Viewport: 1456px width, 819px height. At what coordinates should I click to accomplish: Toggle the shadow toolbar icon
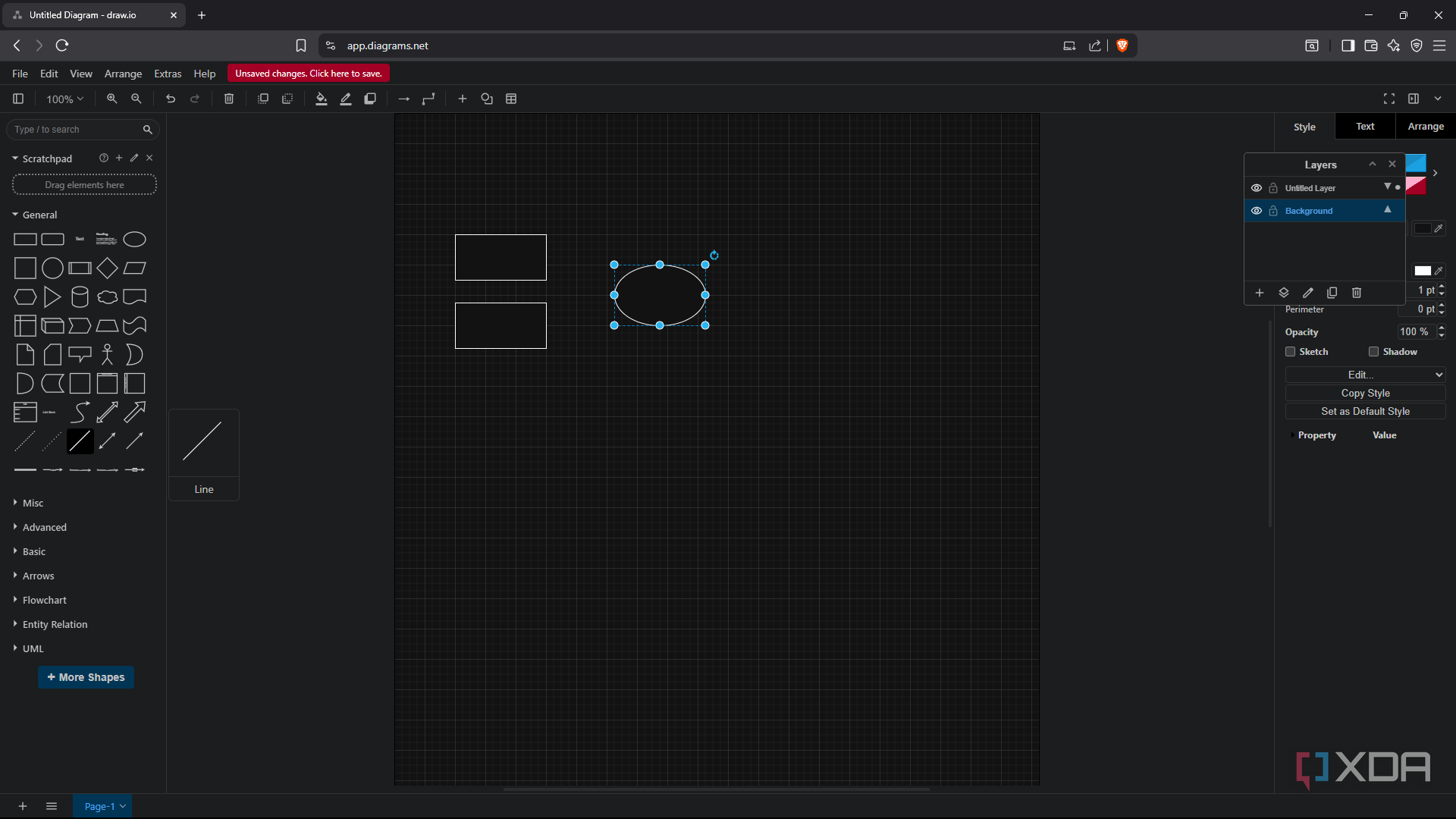tap(370, 99)
